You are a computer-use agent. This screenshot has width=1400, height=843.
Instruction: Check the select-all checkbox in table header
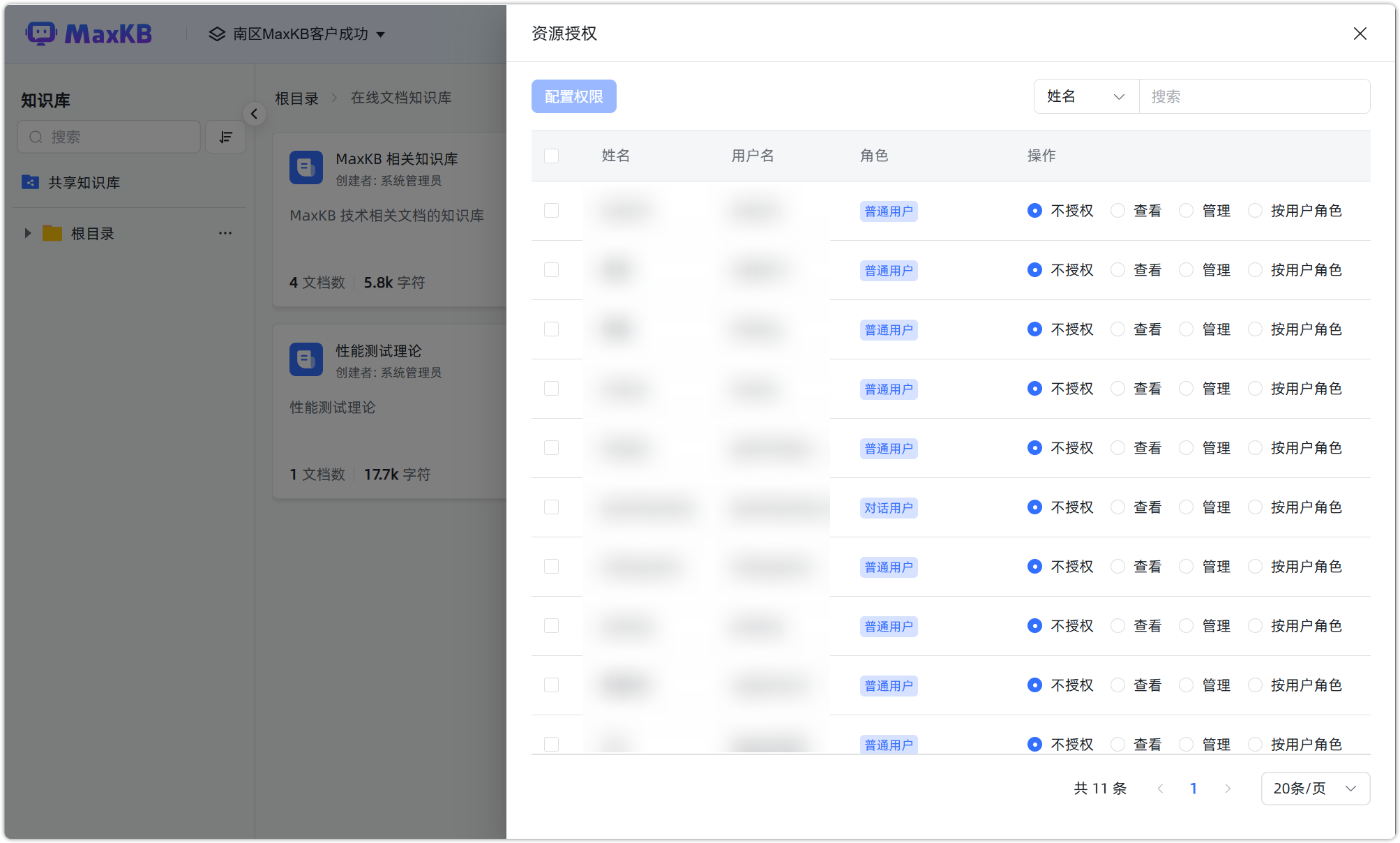(552, 156)
